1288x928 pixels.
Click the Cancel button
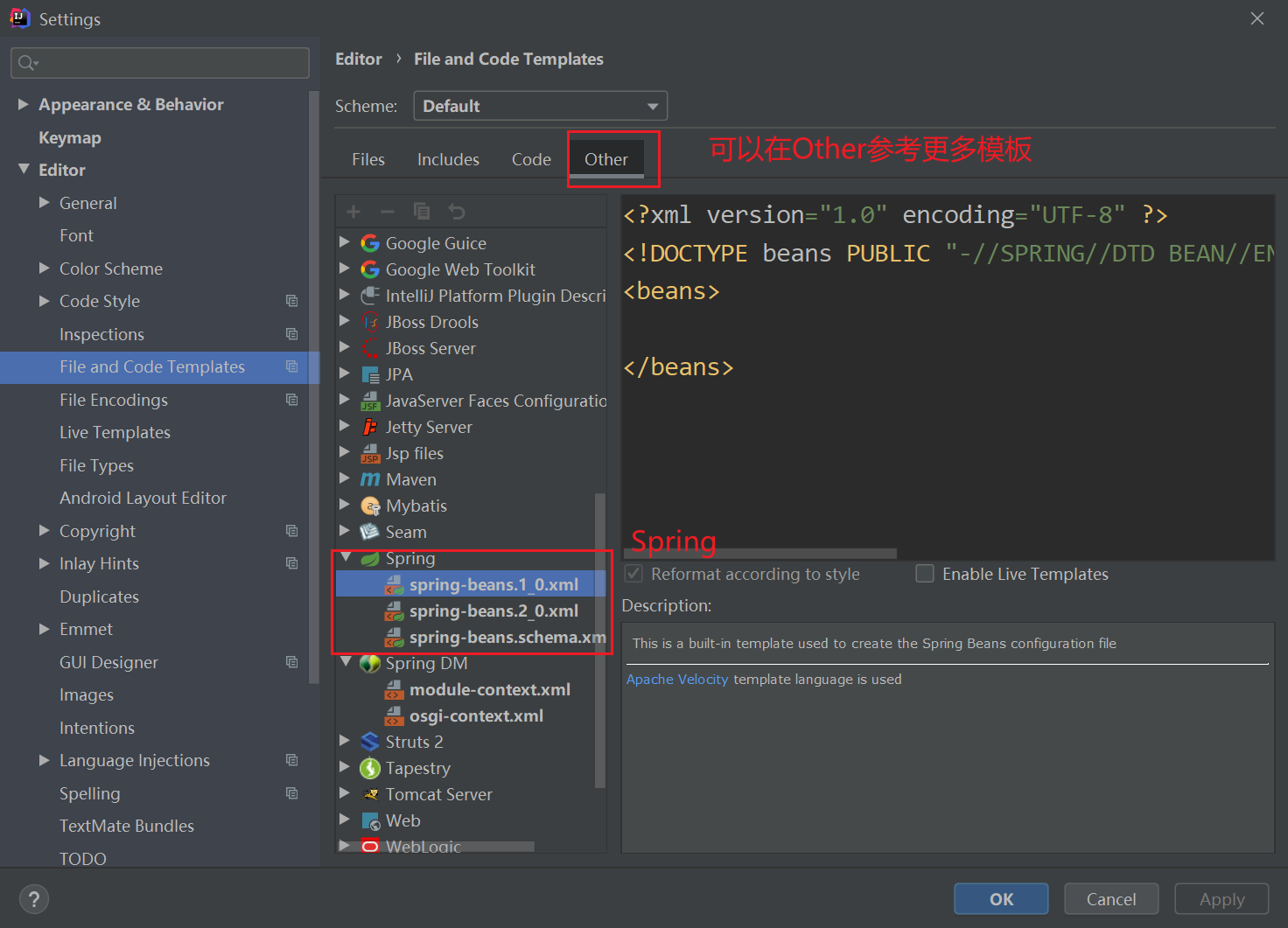click(1111, 899)
